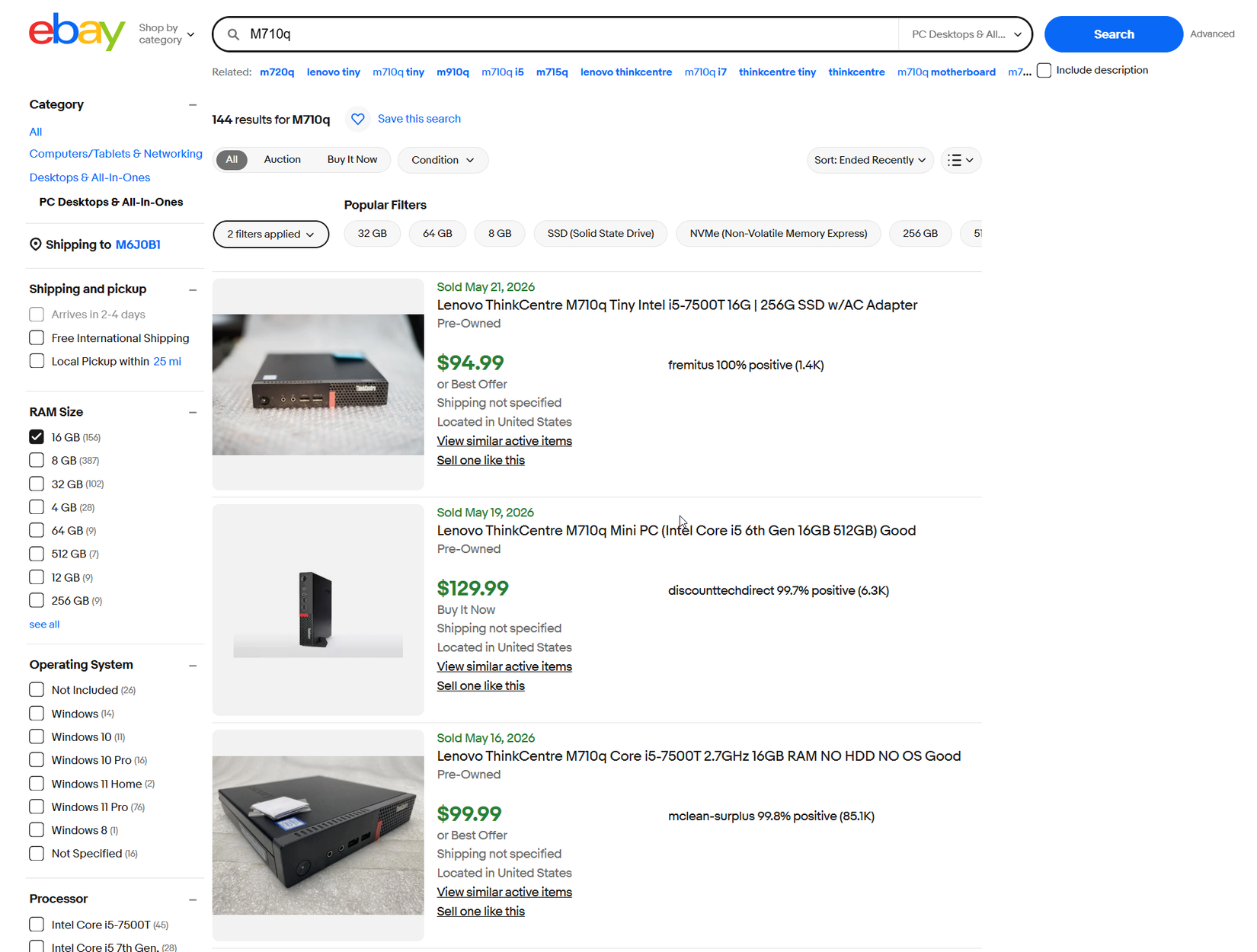Toggle the Include description checkbox
Screen dimensions: 1257x952
(x=1044, y=70)
